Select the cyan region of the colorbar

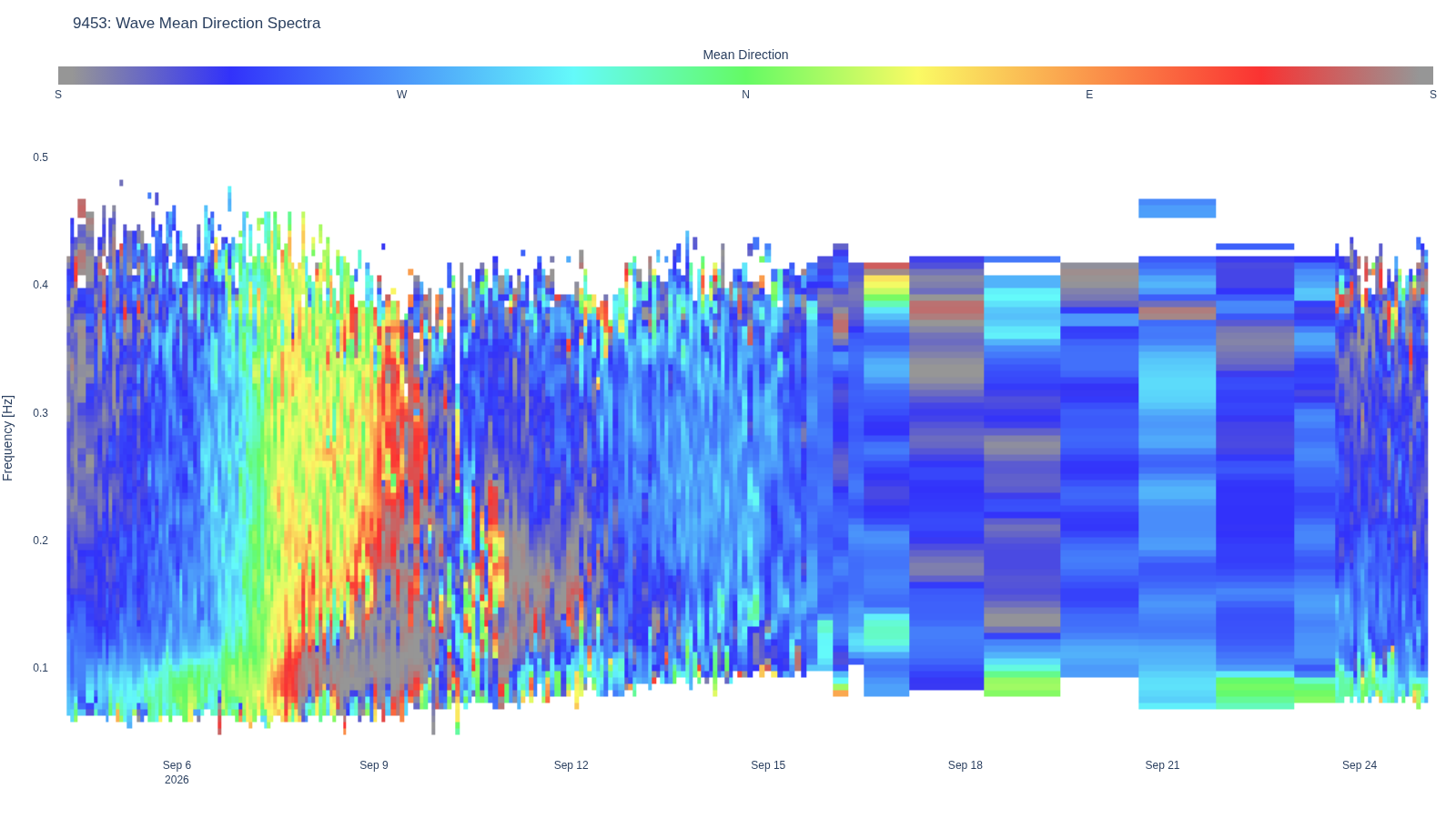[575, 76]
